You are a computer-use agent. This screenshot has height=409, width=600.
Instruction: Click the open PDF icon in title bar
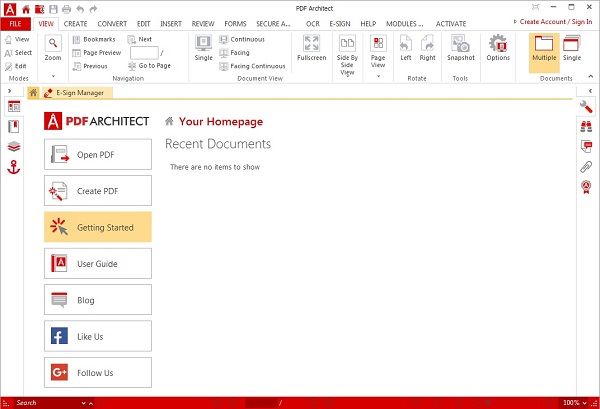tap(39, 9)
